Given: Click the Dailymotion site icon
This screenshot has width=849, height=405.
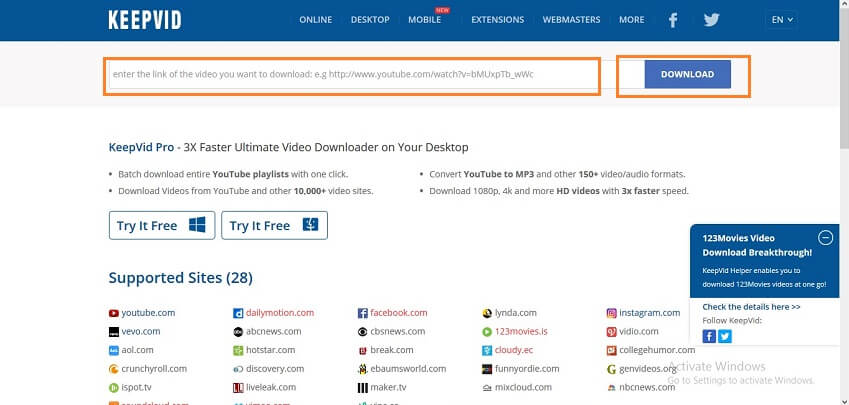Looking at the screenshot, I should (238, 313).
